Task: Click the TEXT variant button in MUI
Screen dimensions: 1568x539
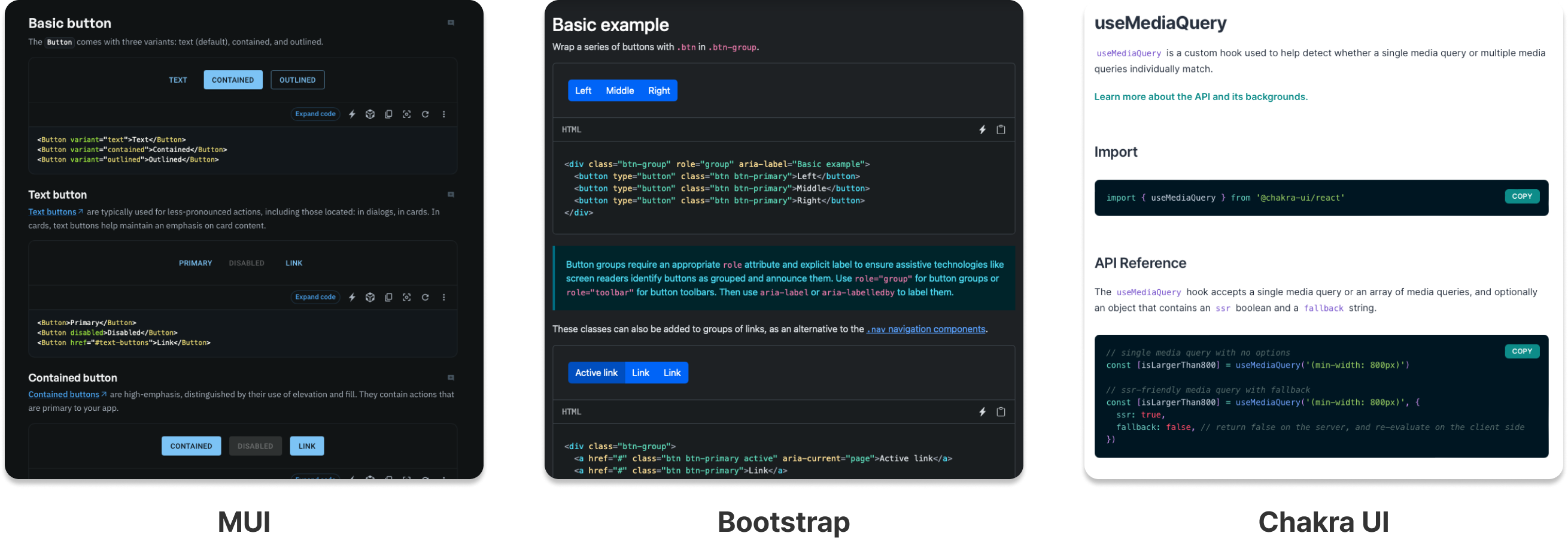Action: click(x=178, y=80)
